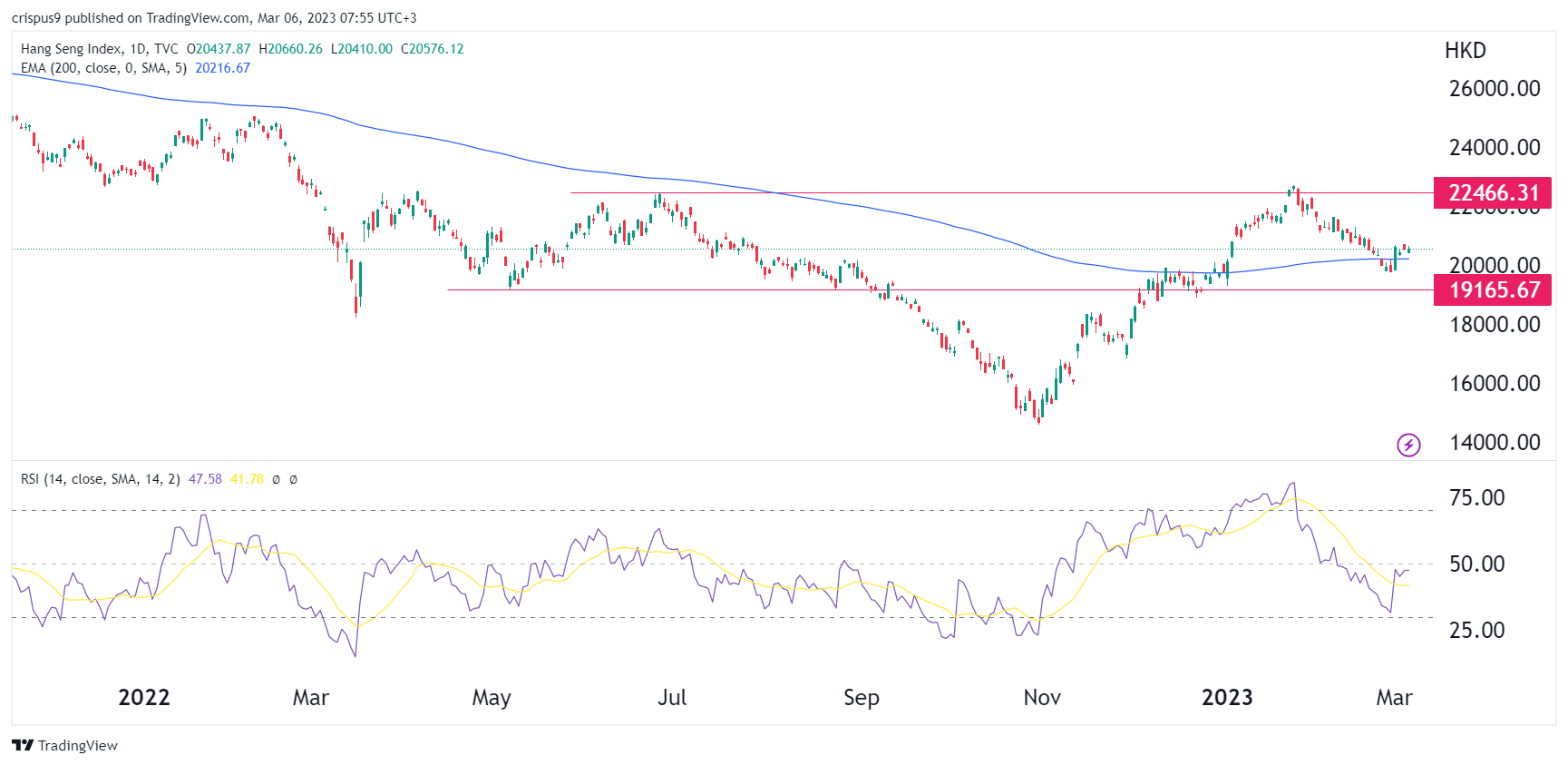The image size is (1568, 765).
Task: Select the EMA 200 indicator legend
Action: pos(102,68)
